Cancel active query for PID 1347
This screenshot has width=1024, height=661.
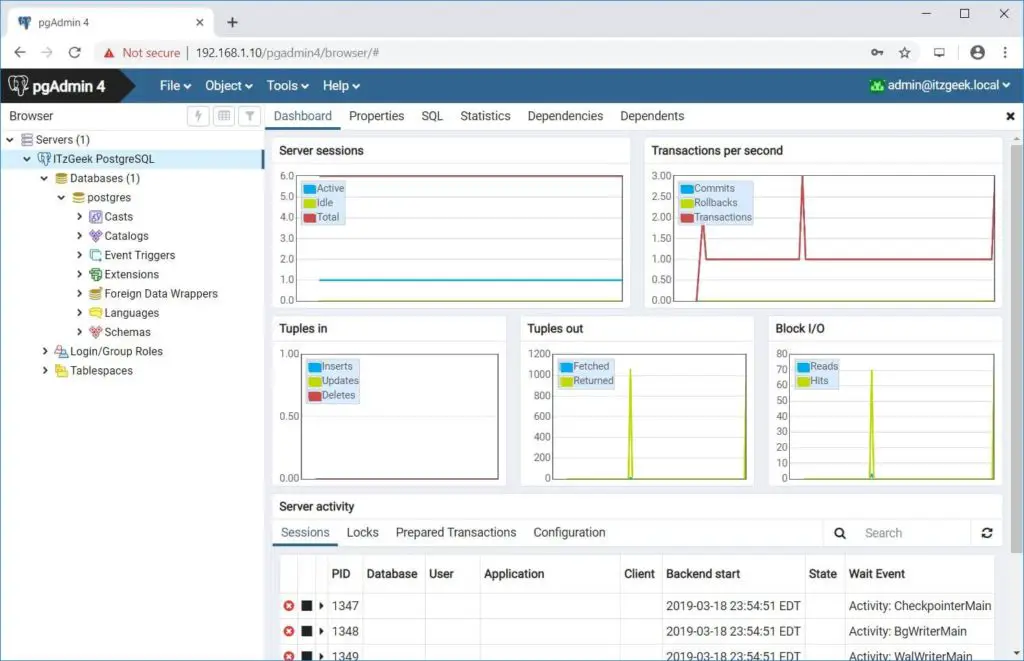(306, 605)
